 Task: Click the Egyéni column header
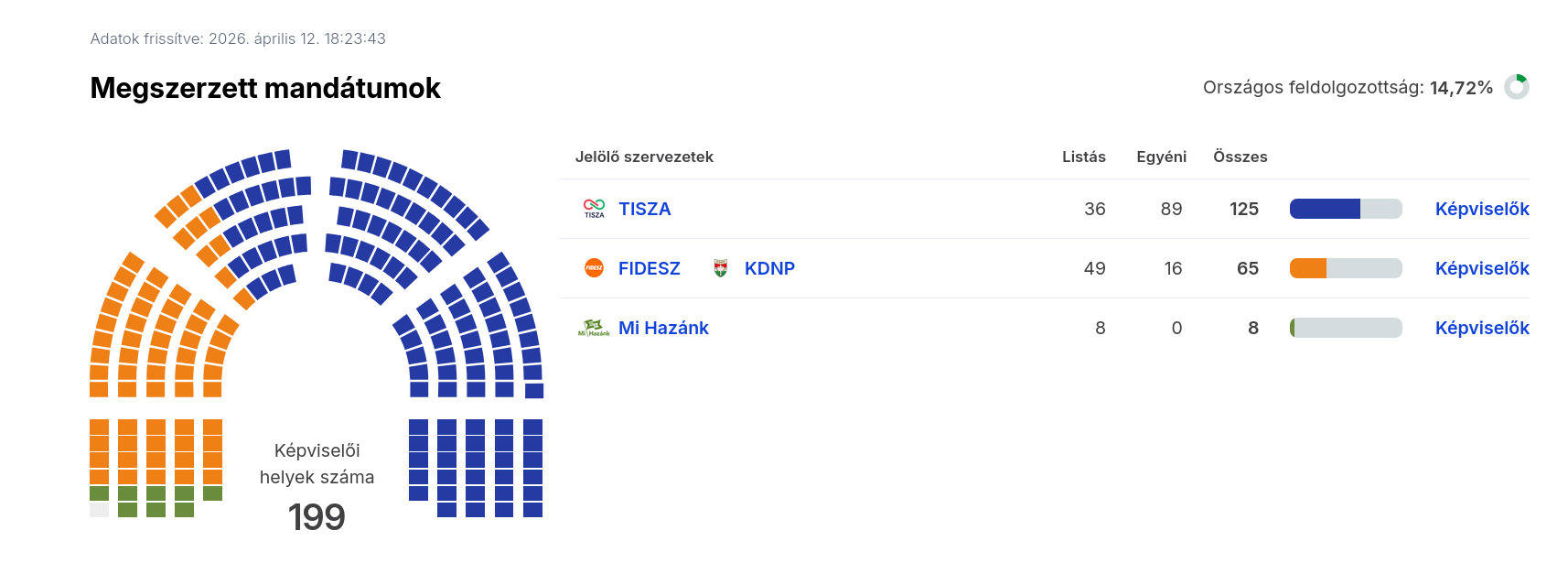[1161, 157]
